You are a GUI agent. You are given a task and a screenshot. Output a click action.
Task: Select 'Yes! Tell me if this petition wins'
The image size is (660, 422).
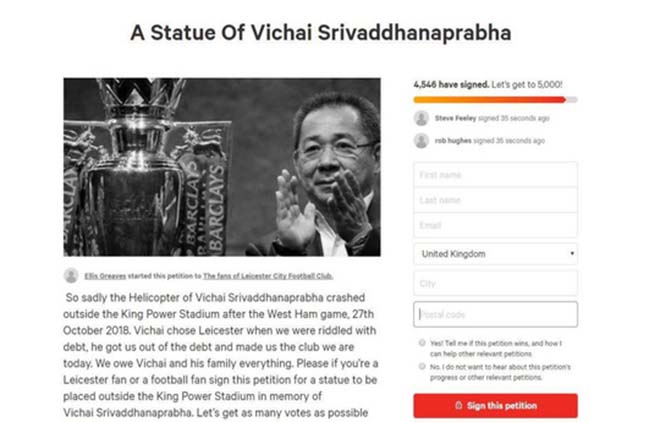tap(422, 343)
